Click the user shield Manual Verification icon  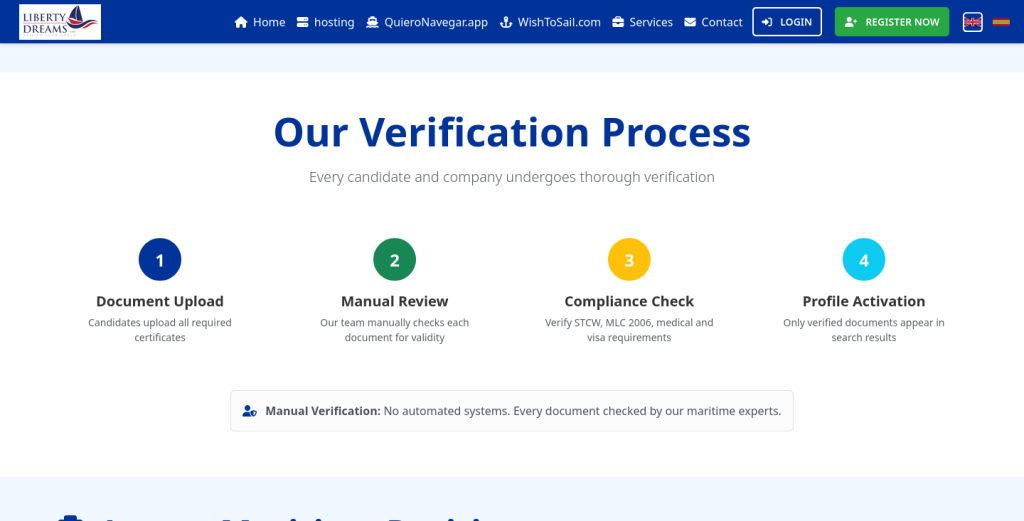[x=250, y=411]
